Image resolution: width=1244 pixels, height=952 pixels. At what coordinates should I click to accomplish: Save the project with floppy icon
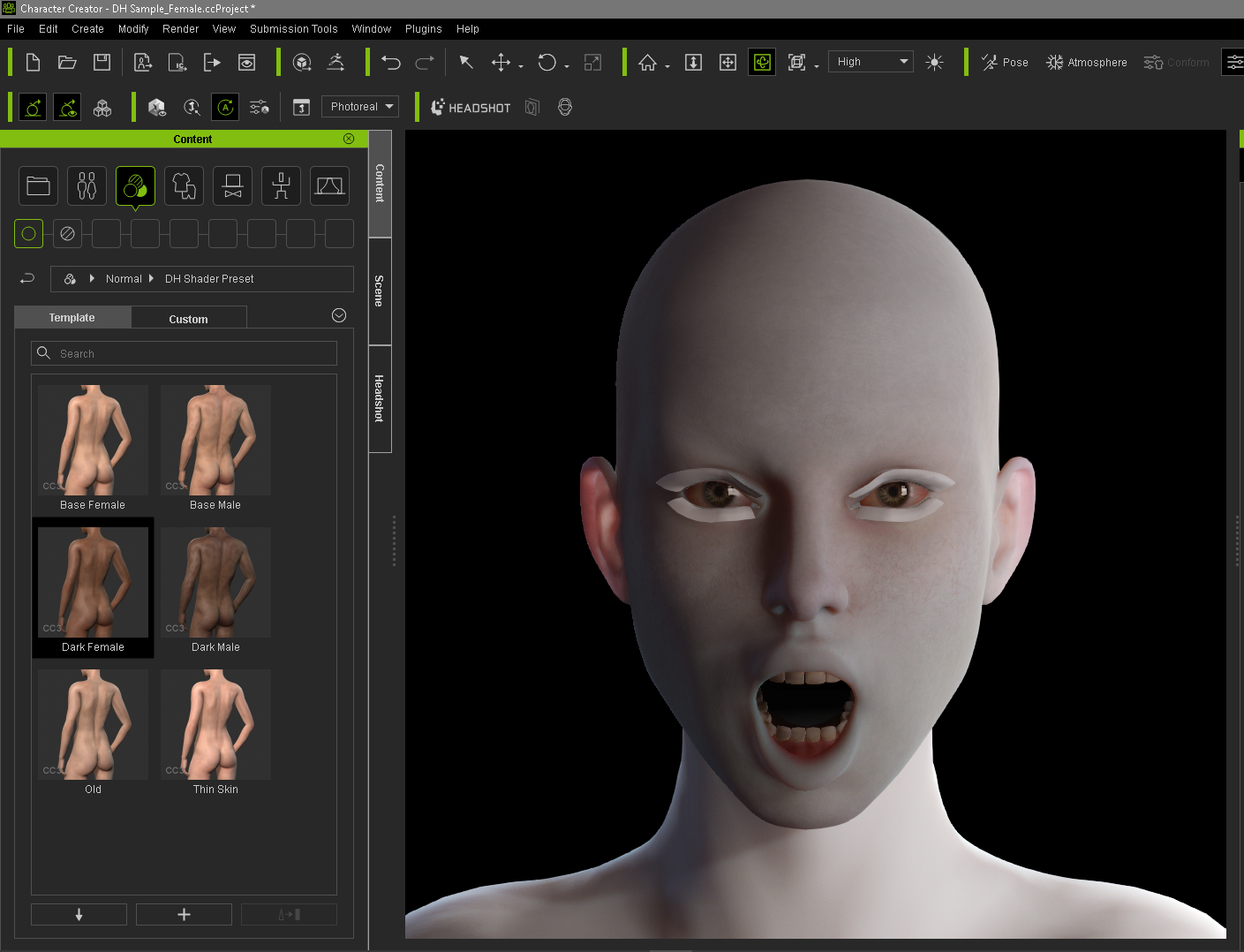[x=102, y=62]
